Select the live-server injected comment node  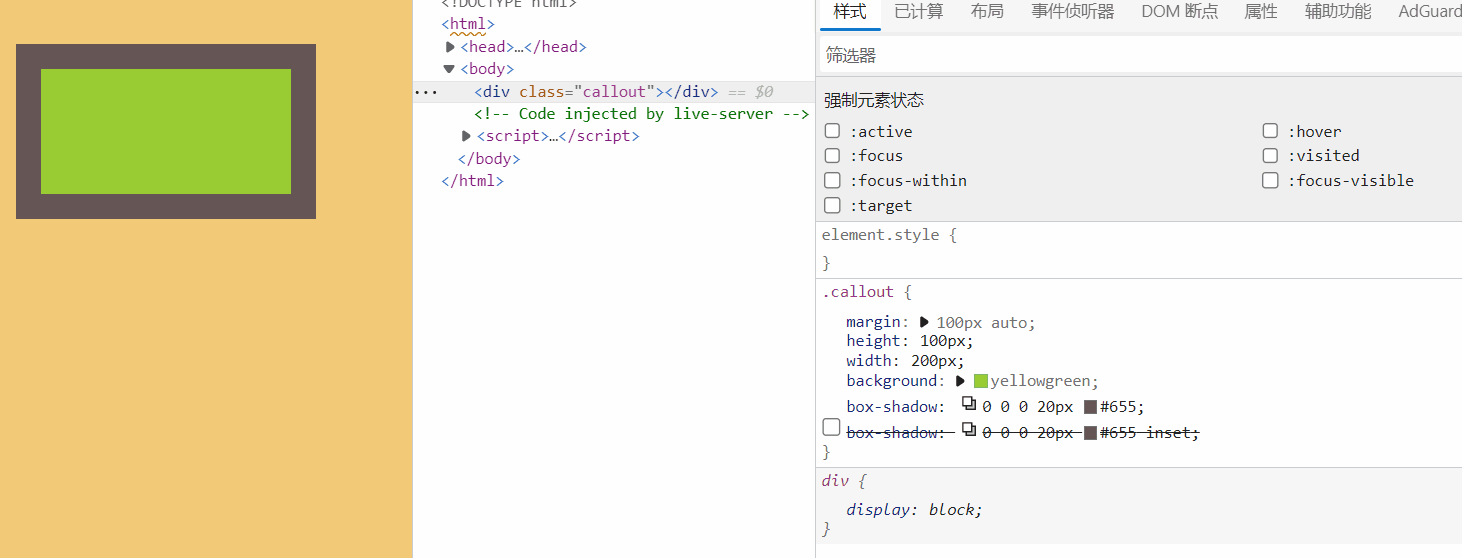coord(641,114)
